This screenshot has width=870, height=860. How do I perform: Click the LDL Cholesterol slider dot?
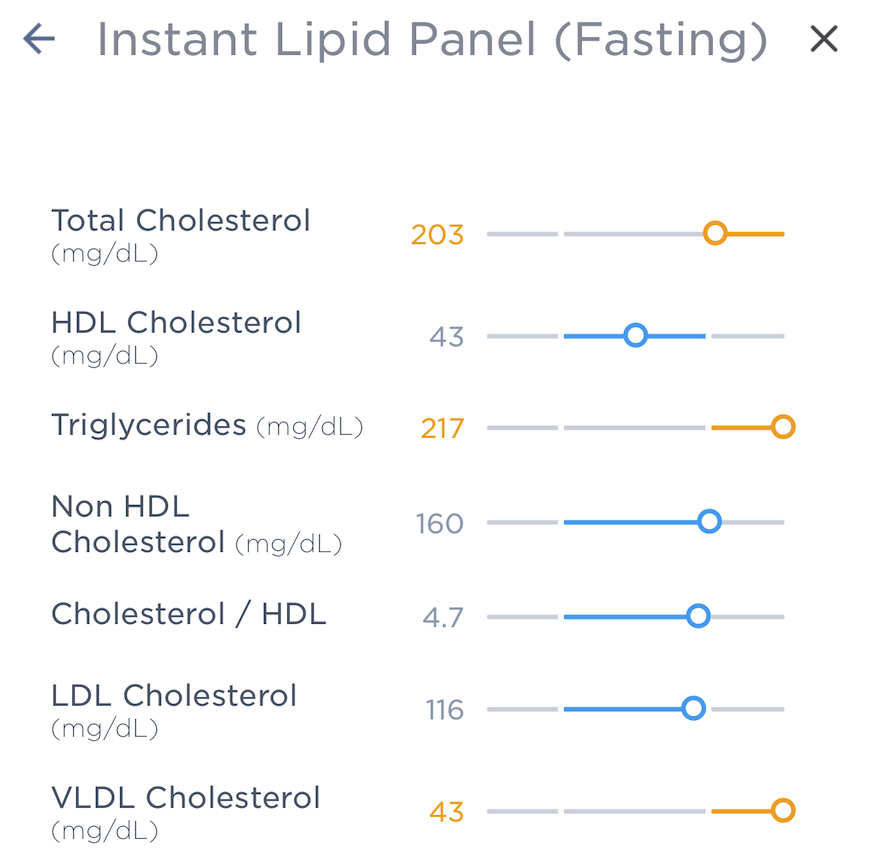pyautogui.click(x=693, y=709)
